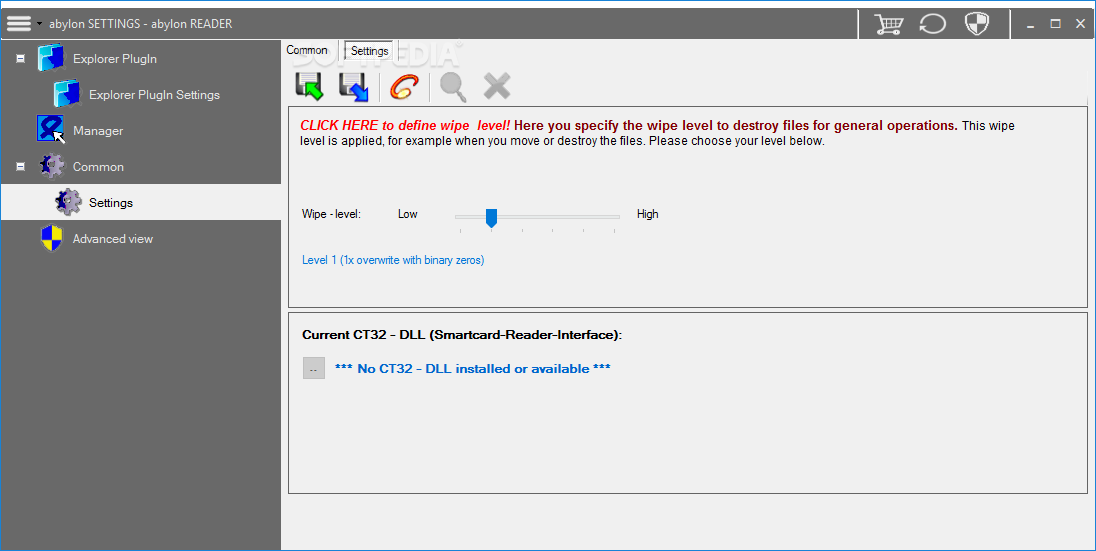Open Advanced view from the sidebar
The image size is (1096, 551).
click(x=113, y=238)
